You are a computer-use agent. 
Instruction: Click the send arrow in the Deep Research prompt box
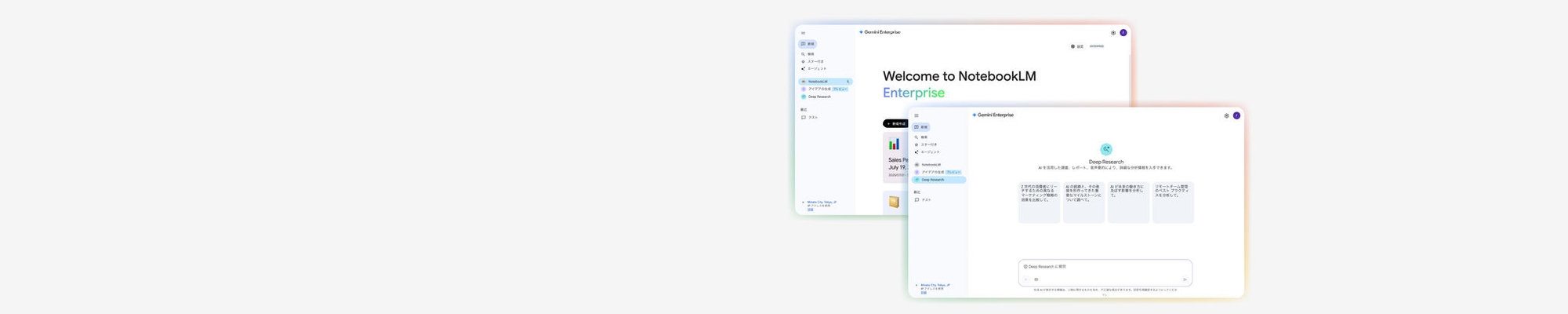[1185, 279]
